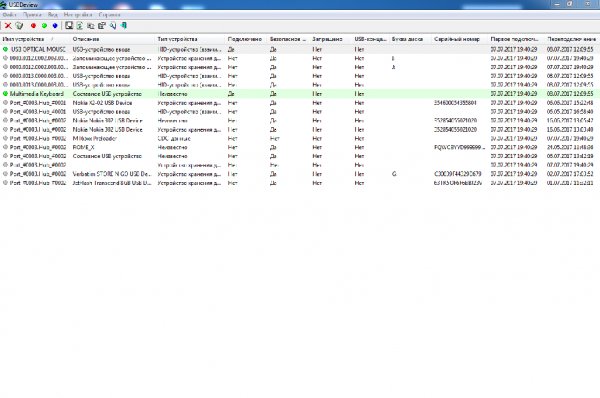Click gray status icon of Nokia X2-02 row

[x=5, y=103]
